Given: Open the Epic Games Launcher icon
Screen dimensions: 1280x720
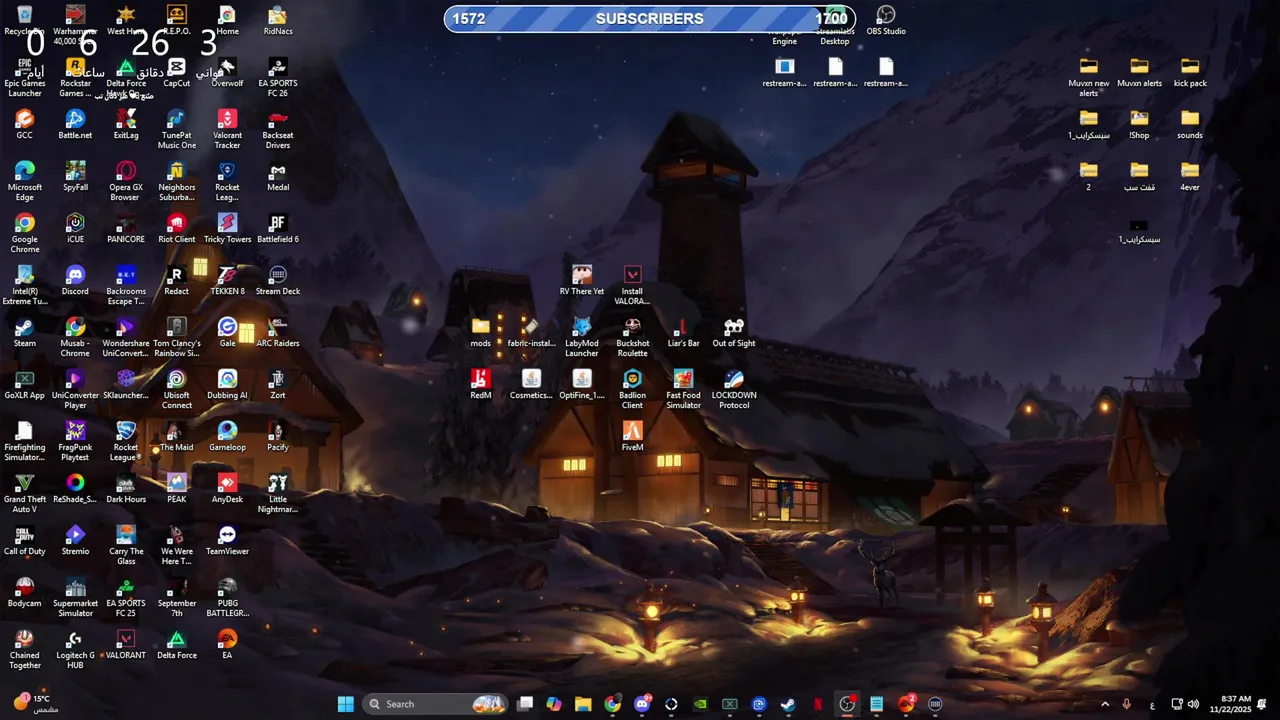Looking at the screenshot, I should (25, 77).
